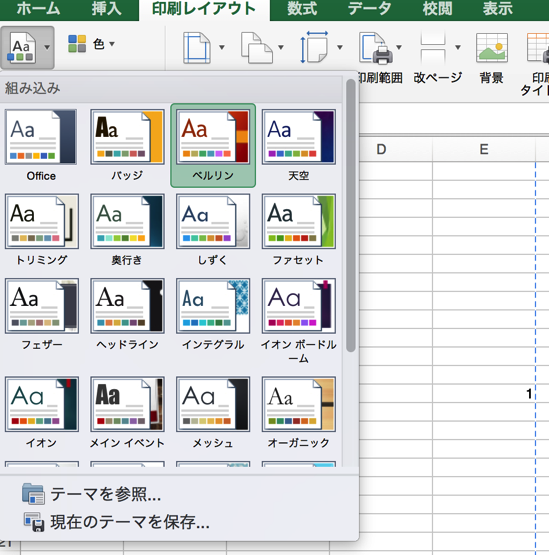Select the トリミング theme
The width and height of the screenshot is (549, 555).
(x=41, y=230)
